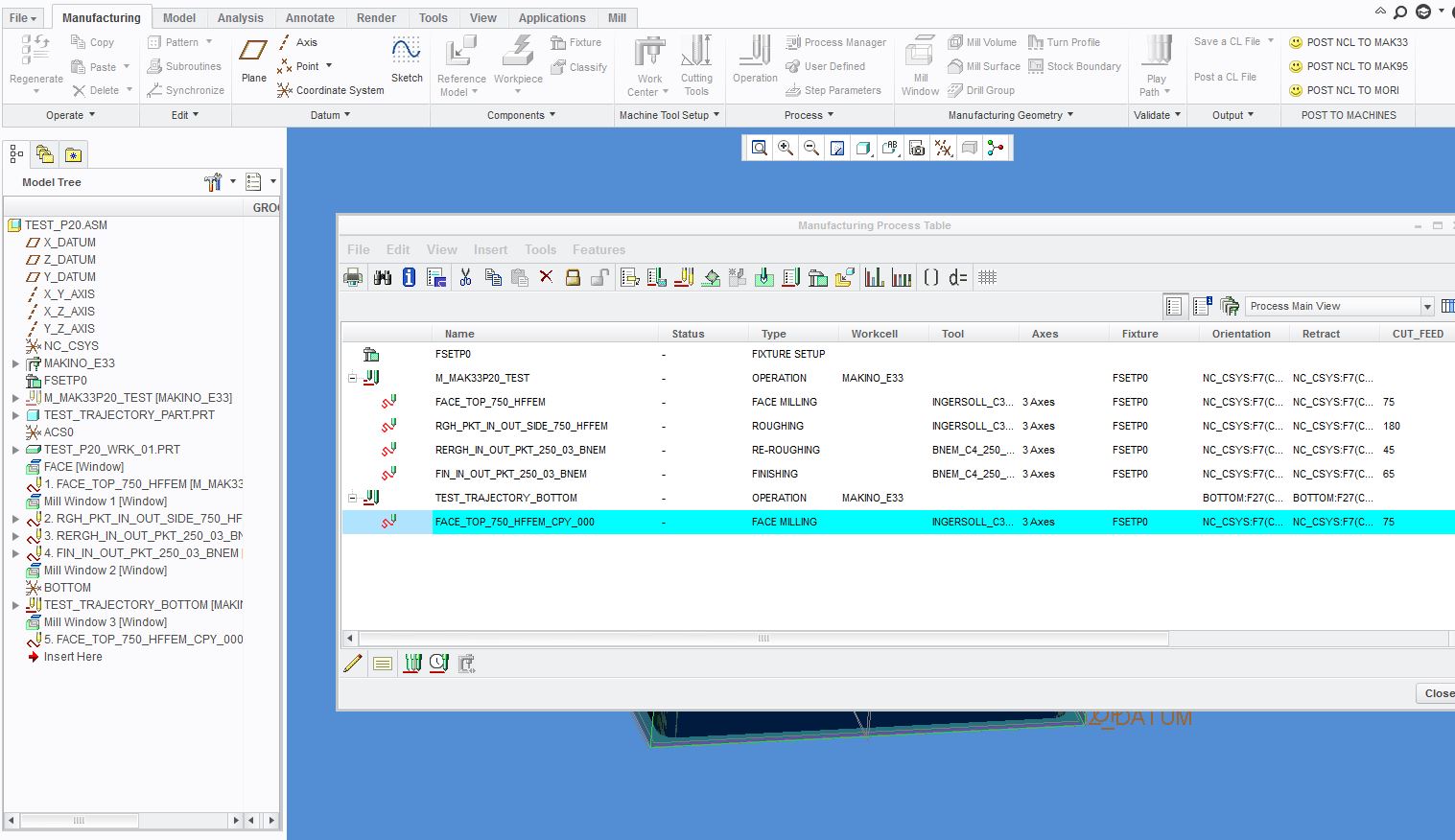The image size is (1455, 840).
Task: Open the Output group dropdown
Action: 1233,115
